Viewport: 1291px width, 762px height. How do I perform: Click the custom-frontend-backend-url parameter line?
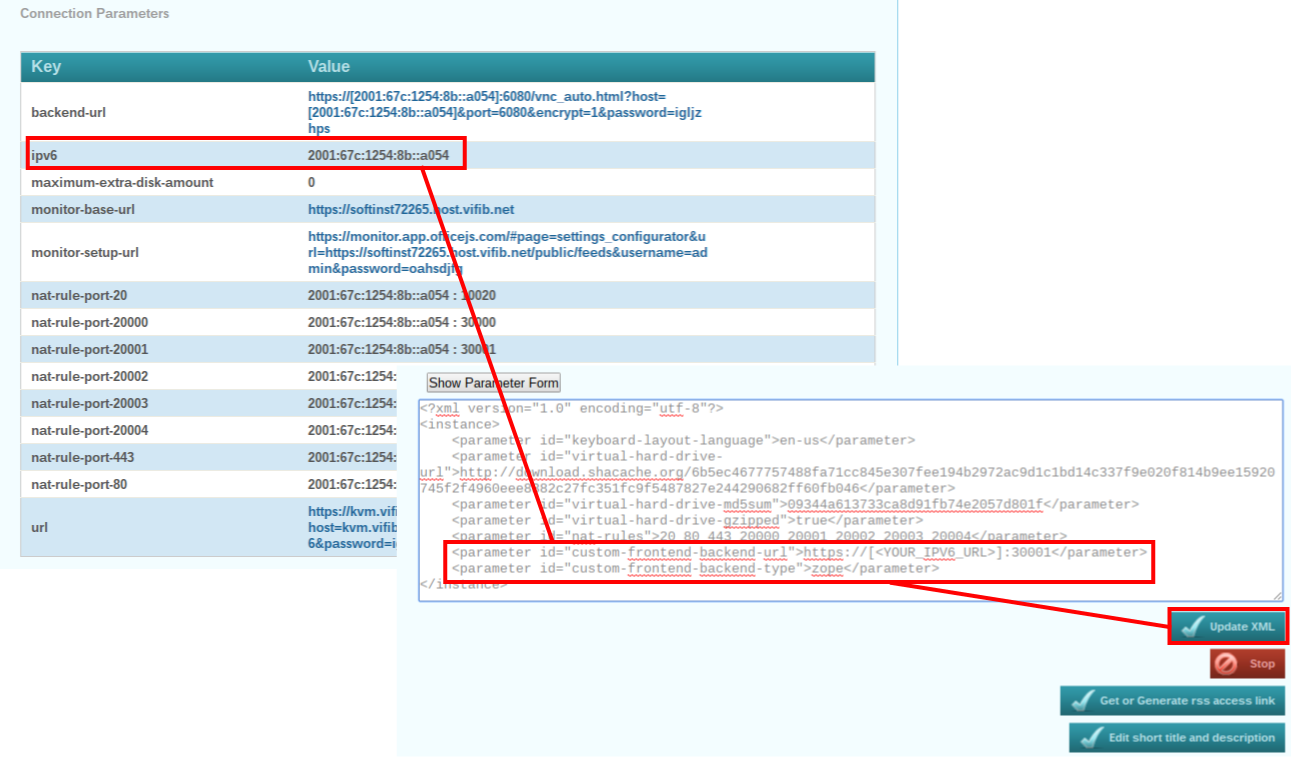pos(798,552)
